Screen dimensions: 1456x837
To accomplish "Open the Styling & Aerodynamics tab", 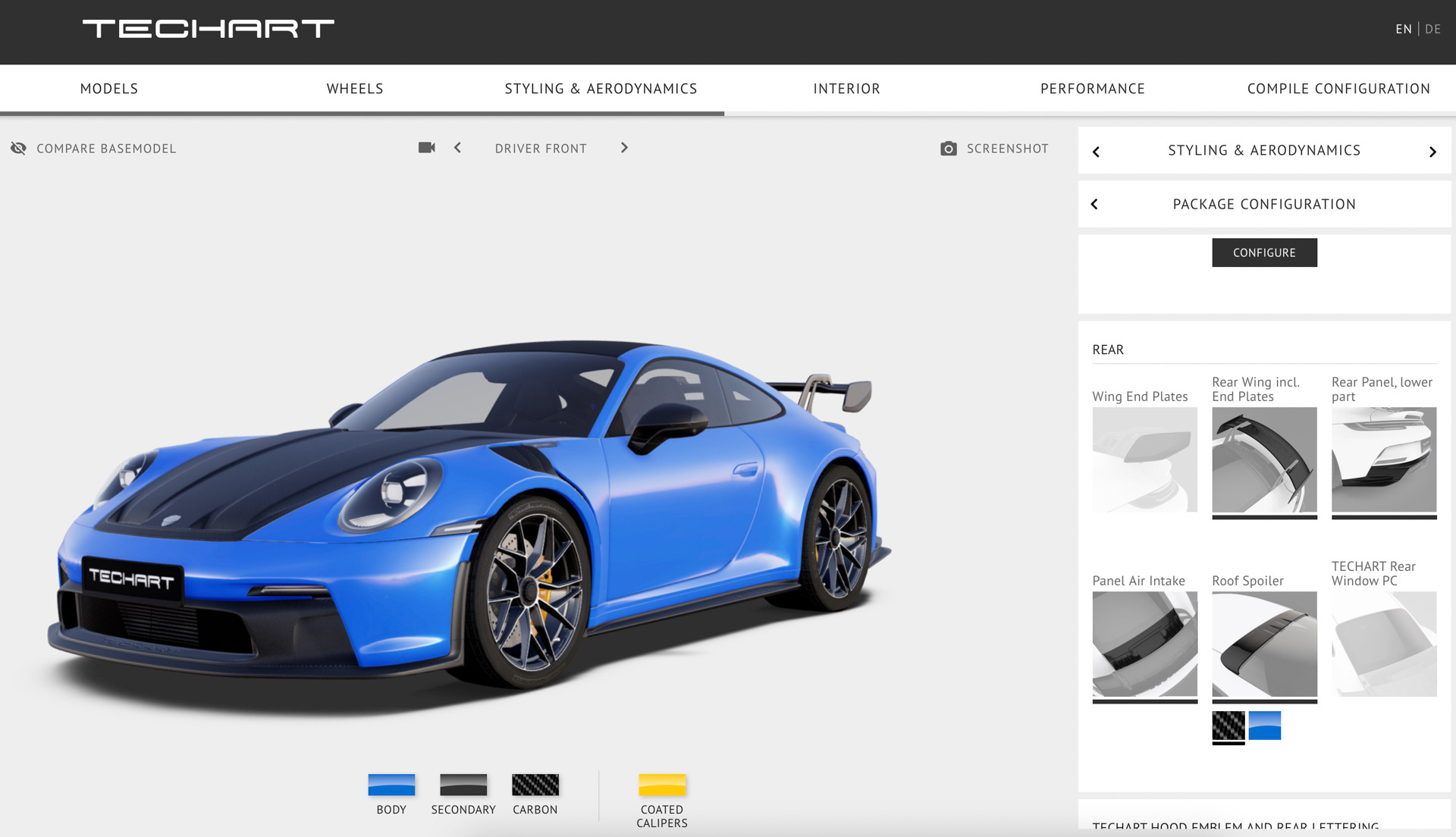I will [x=601, y=89].
